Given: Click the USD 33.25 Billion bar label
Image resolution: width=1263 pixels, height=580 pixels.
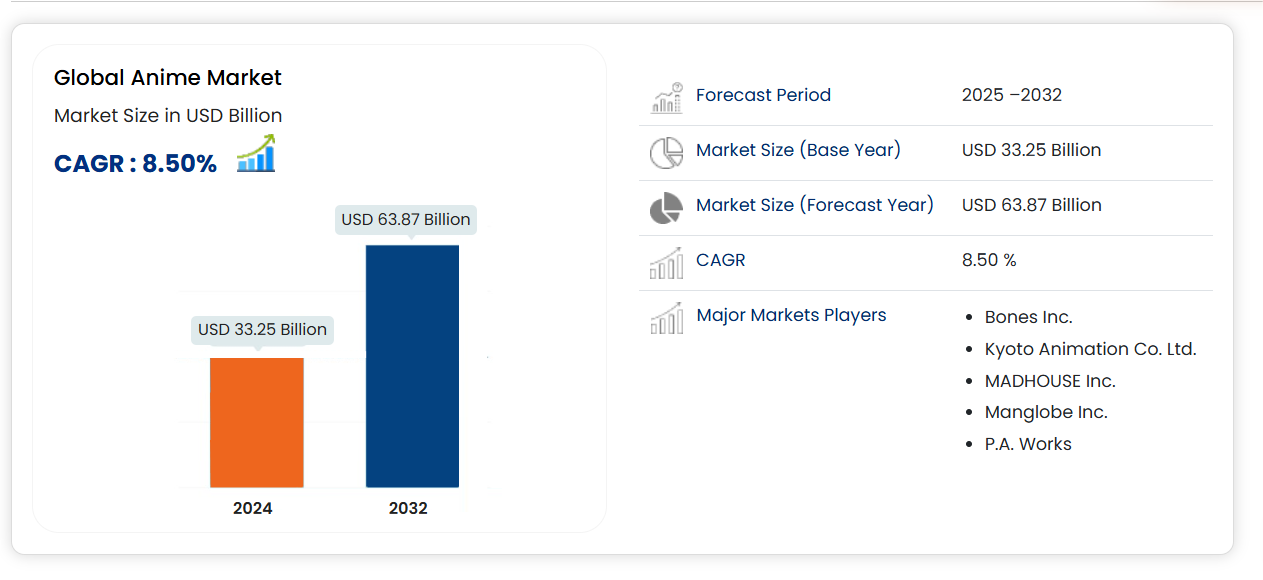Looking at the screenshot, I should click(x=262, y=329).
